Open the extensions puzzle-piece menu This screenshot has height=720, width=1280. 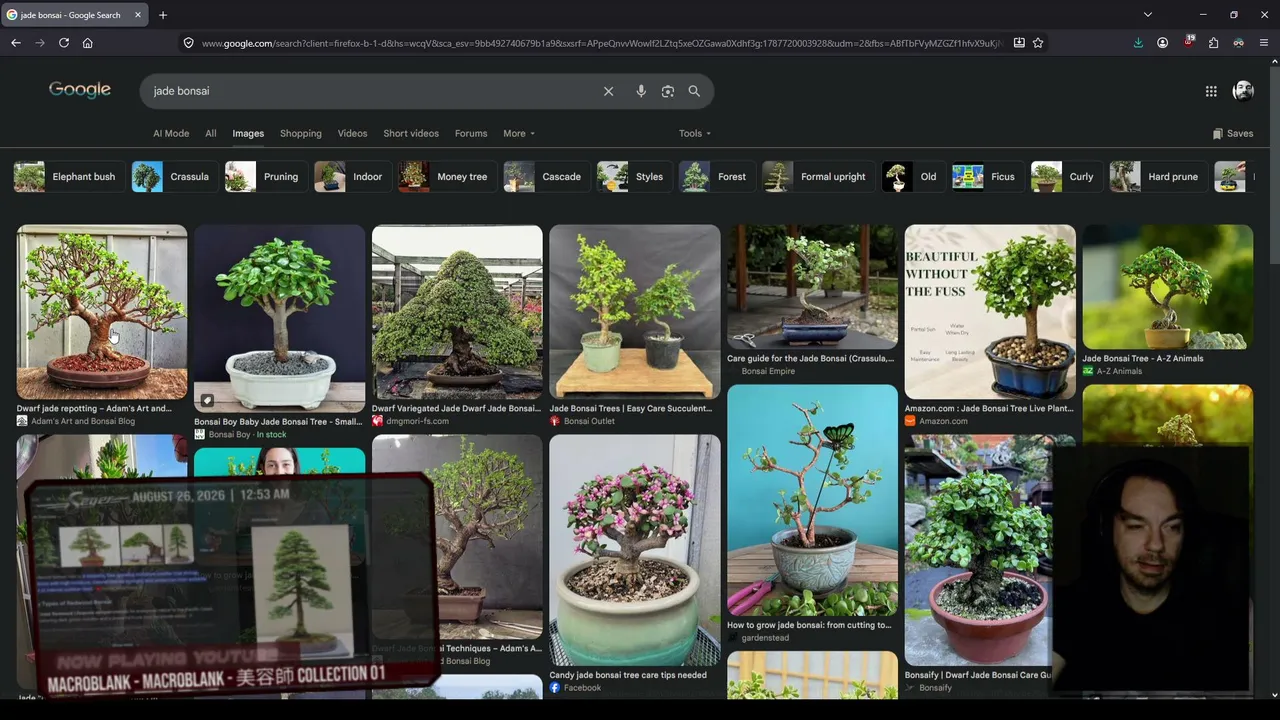[x=1213, y=43]
